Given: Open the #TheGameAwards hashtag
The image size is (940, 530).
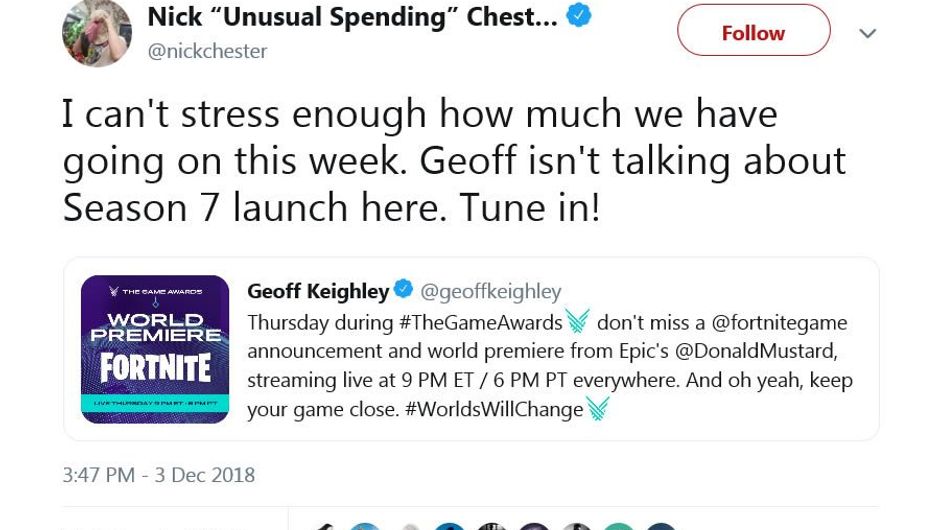Looking at the screenshot, I should point(482,322).
